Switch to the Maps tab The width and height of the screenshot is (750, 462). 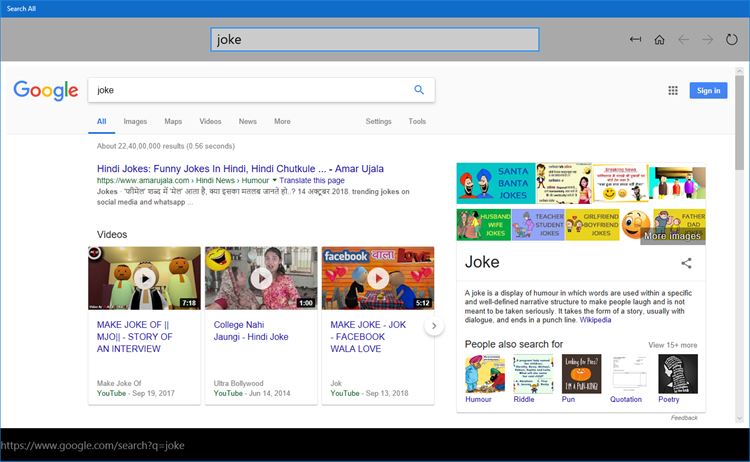point(173,121)
